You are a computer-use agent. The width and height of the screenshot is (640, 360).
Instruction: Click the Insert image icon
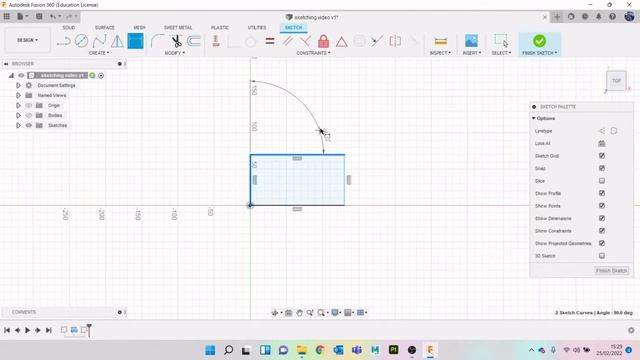coord(471,41)
